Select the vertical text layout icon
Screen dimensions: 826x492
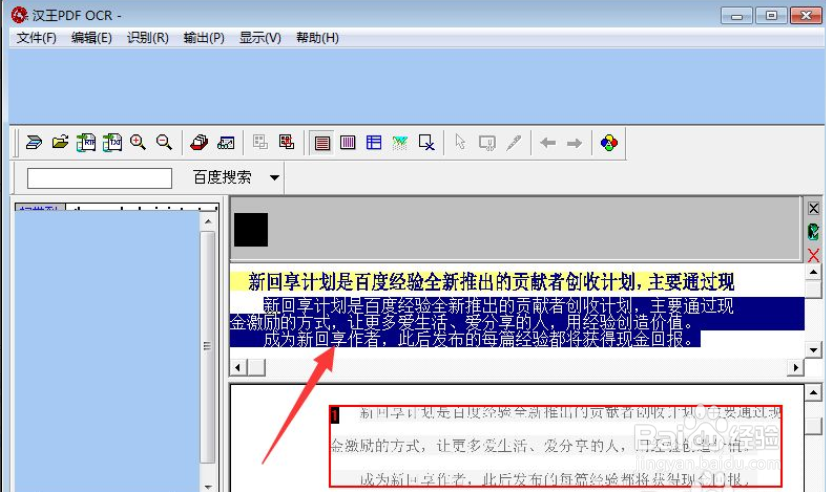(348, 142)
